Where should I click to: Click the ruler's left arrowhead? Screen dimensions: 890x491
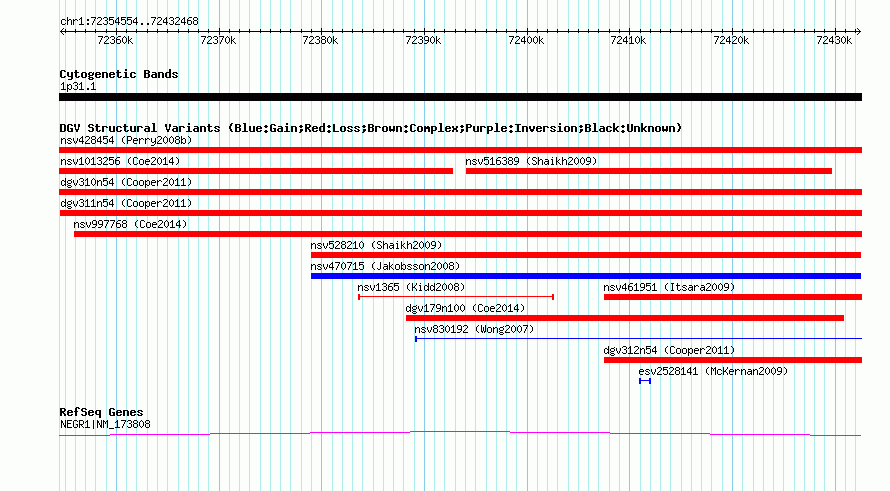(62, 32)
